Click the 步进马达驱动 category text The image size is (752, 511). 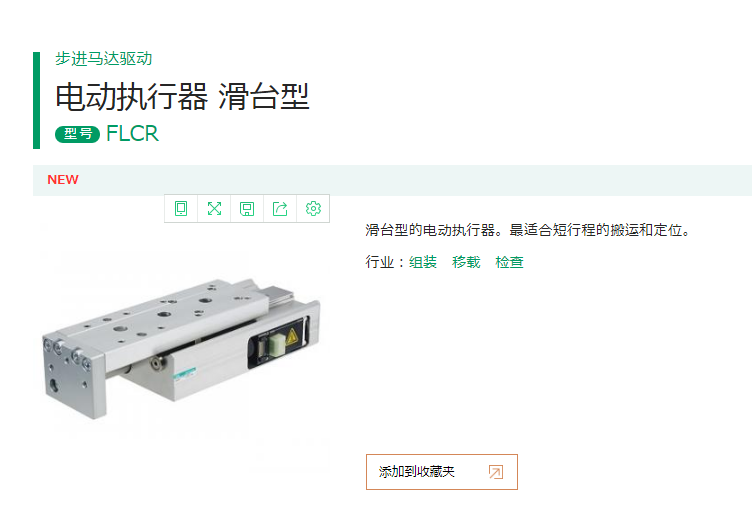point(103,59)
